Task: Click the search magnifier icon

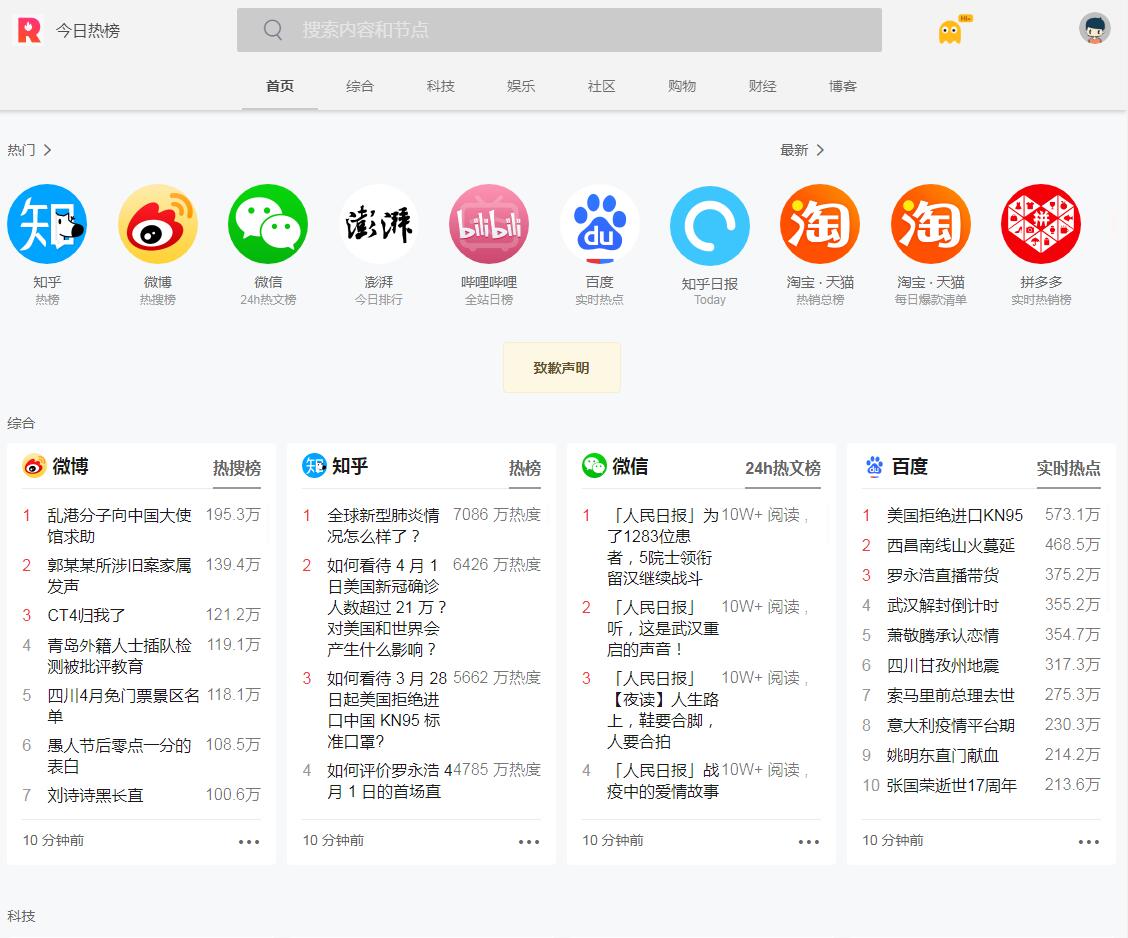Action: (273, 29)
